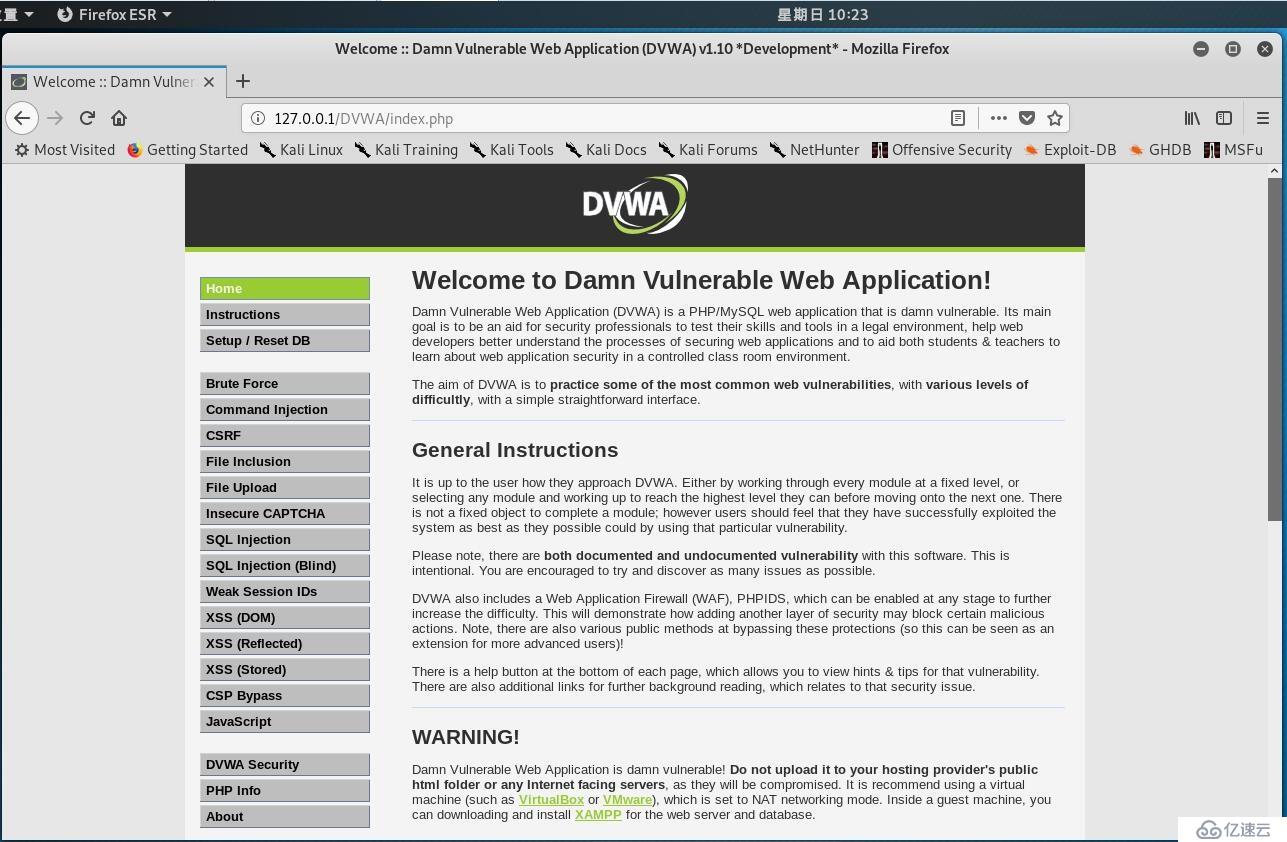
Task: Open the Firefox hamburger menu
Action: [1263, 118]
